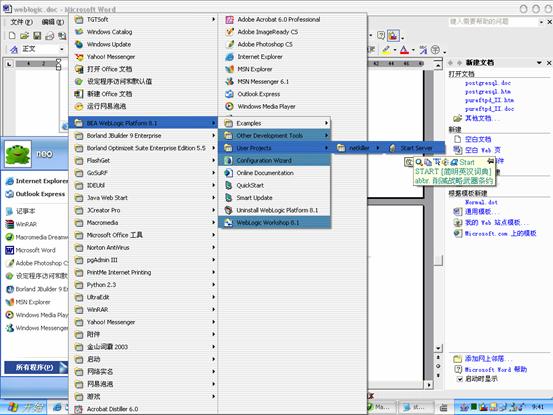This screenshot has width=553, height=415.
Task: Click the font color icon in the toolbar
Action: [x=404, y=50]
